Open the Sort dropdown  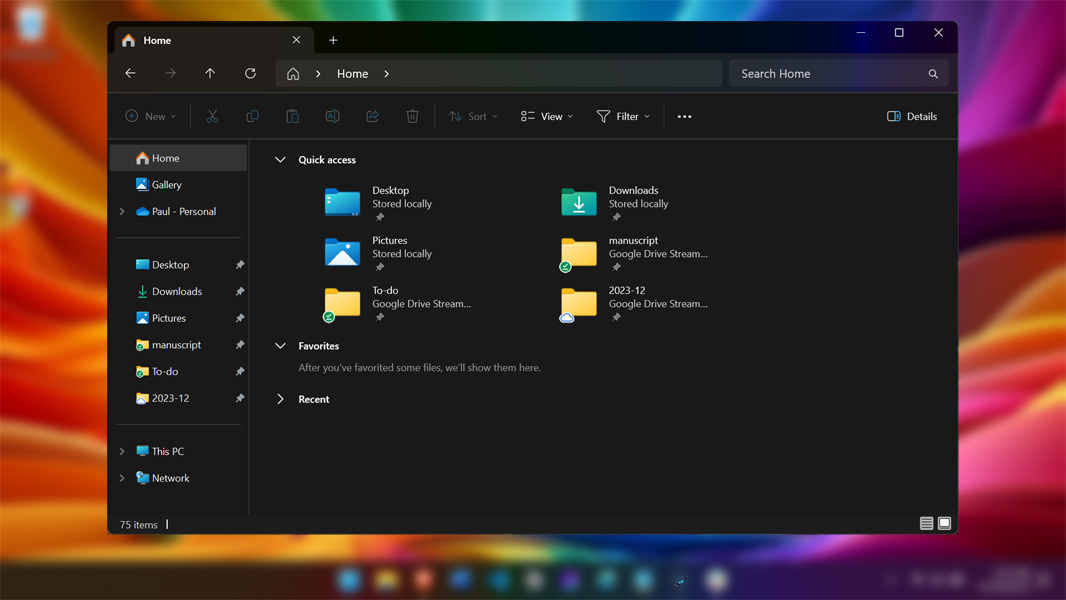[x=472, y=116]
